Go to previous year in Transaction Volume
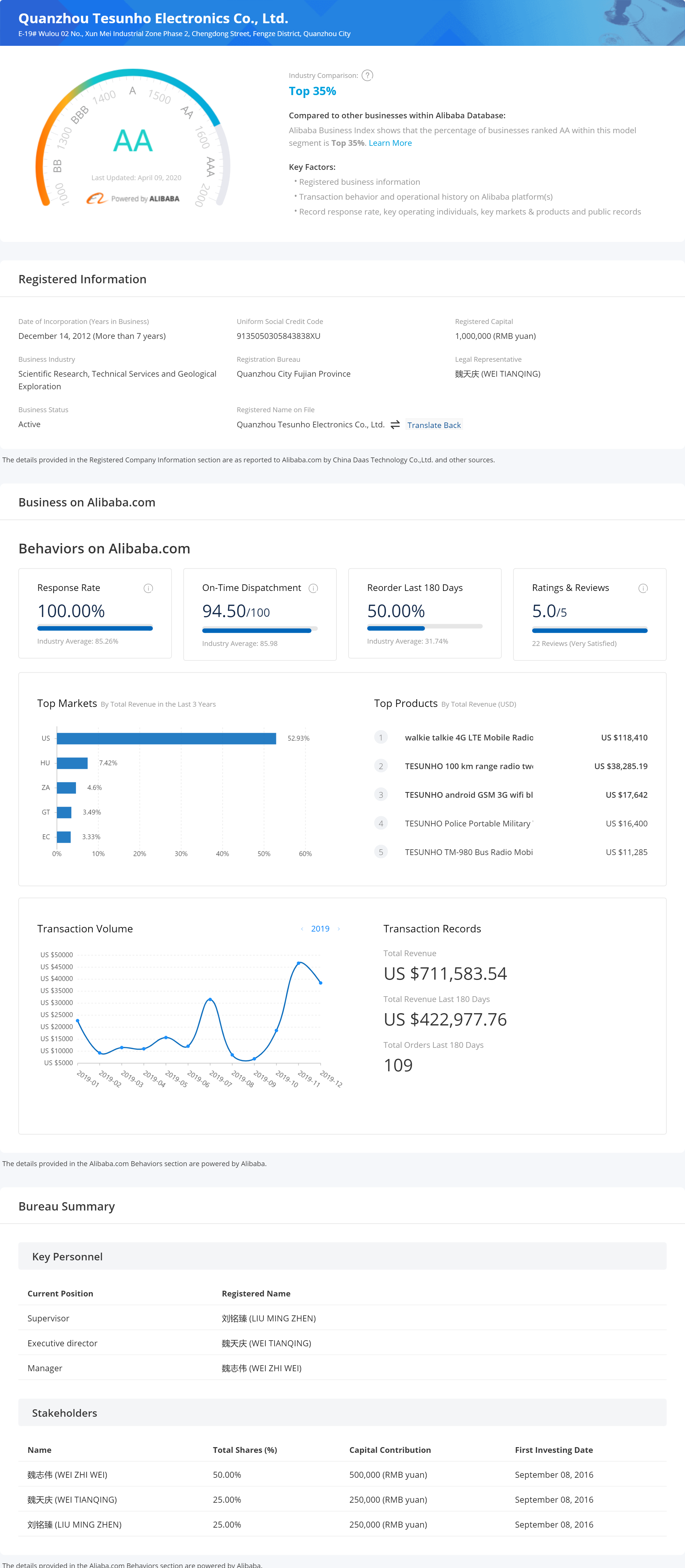Viewport: 685px width, 1568px height. (302, 929)
